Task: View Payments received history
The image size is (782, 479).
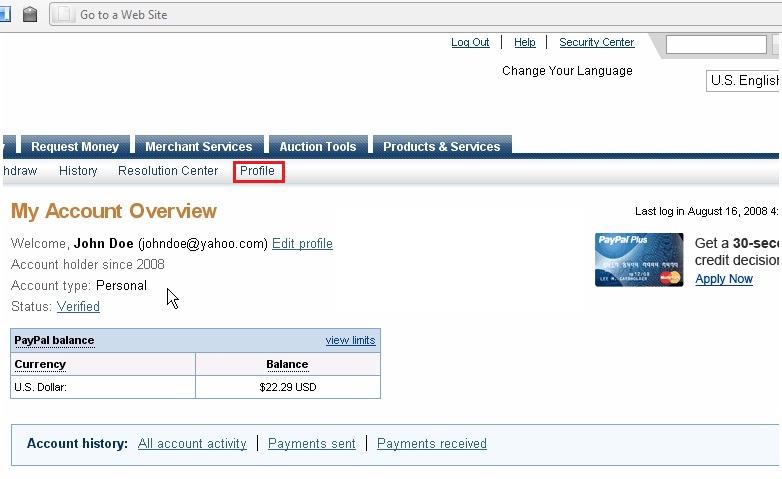Action: coord(432,444)
